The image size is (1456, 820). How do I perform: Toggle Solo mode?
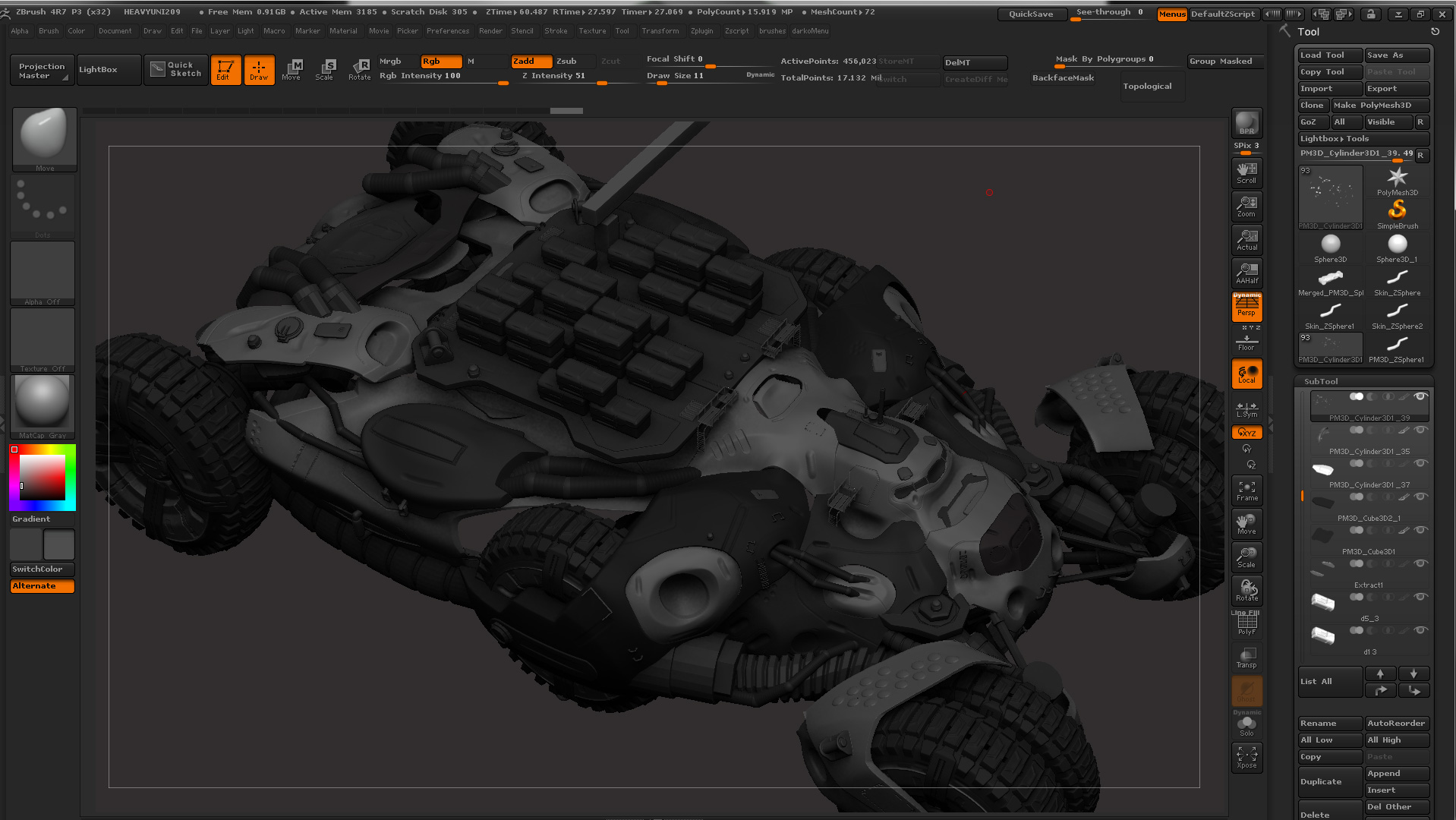point(1246,726)
